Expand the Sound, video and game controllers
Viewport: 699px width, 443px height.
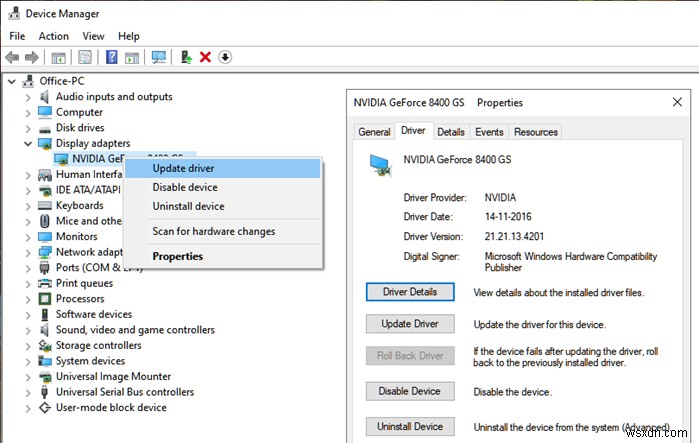pyautogui.click(x=28, y=330)
